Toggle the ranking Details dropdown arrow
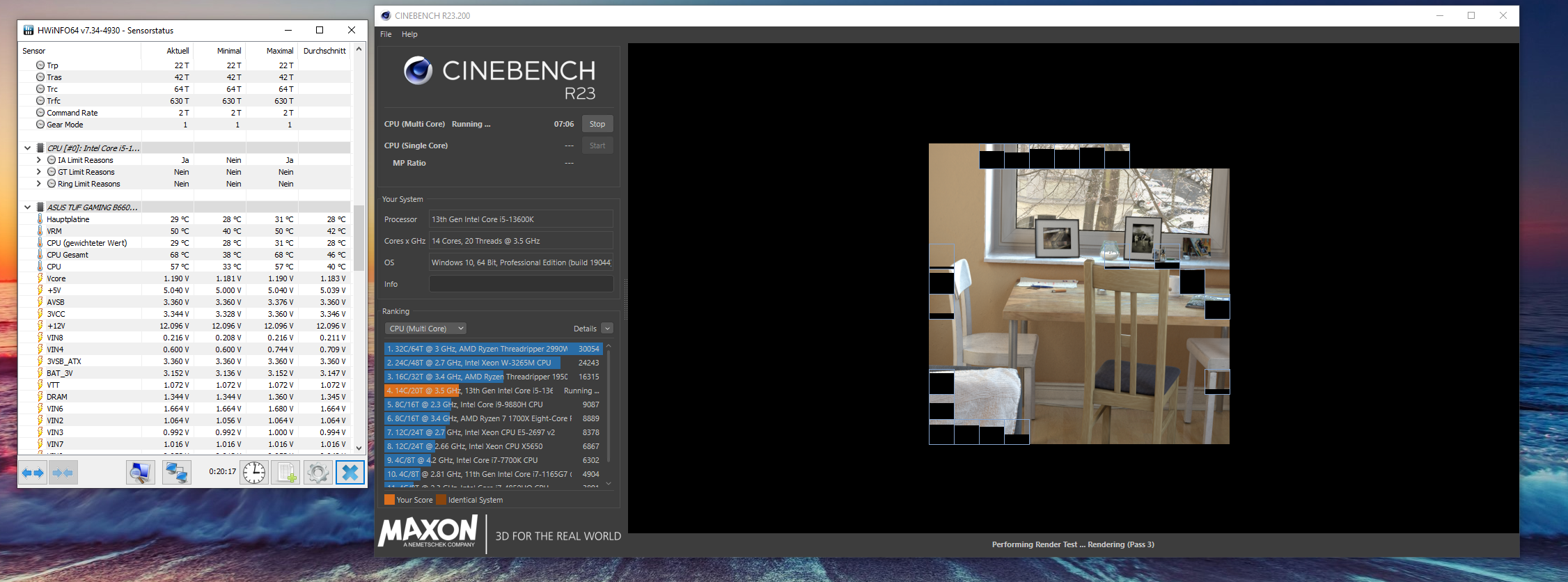The height and width of the screenshot is (582, 1568). [x=607, y=329]
